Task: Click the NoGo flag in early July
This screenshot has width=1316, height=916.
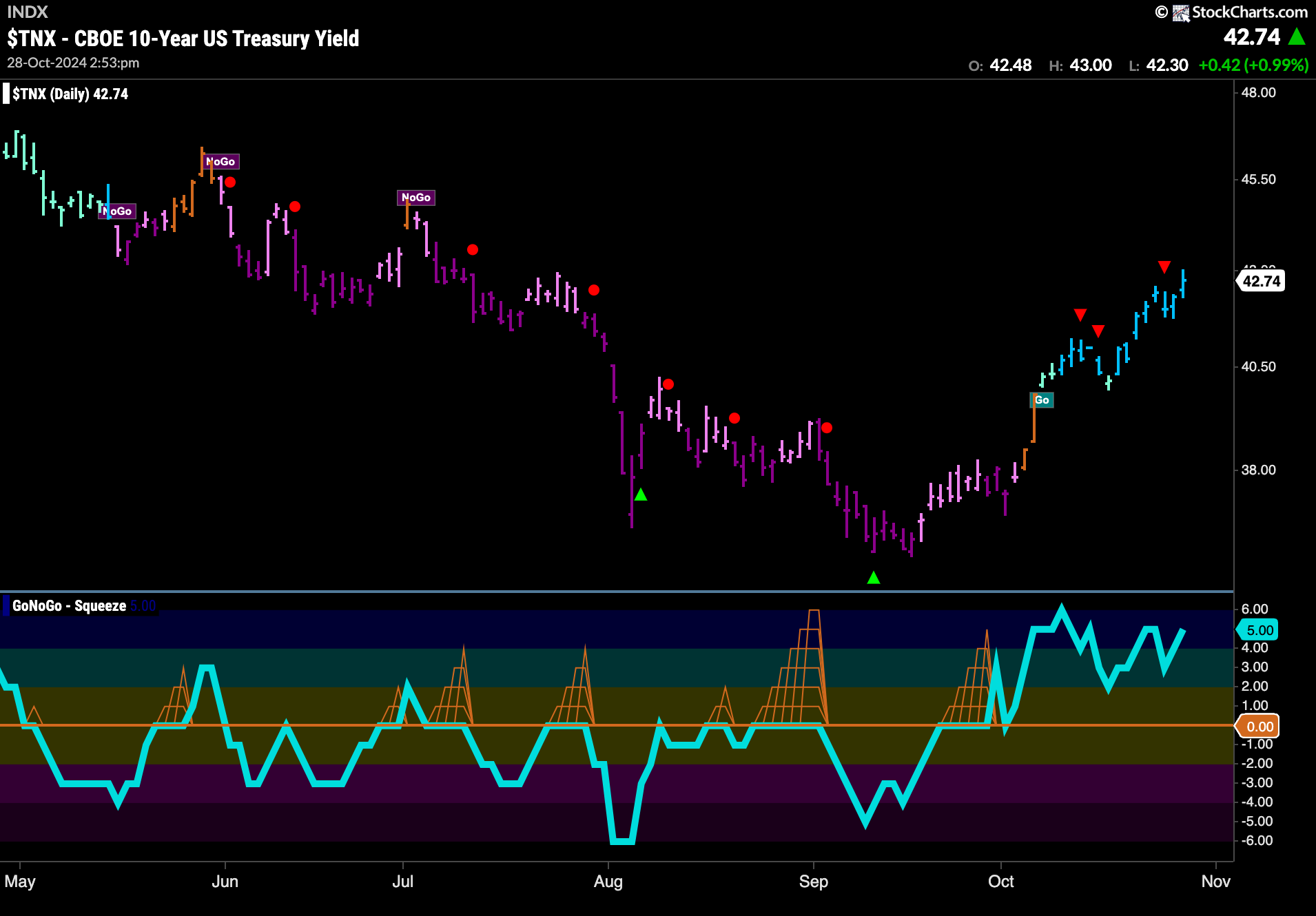Action: pos(416,198)
